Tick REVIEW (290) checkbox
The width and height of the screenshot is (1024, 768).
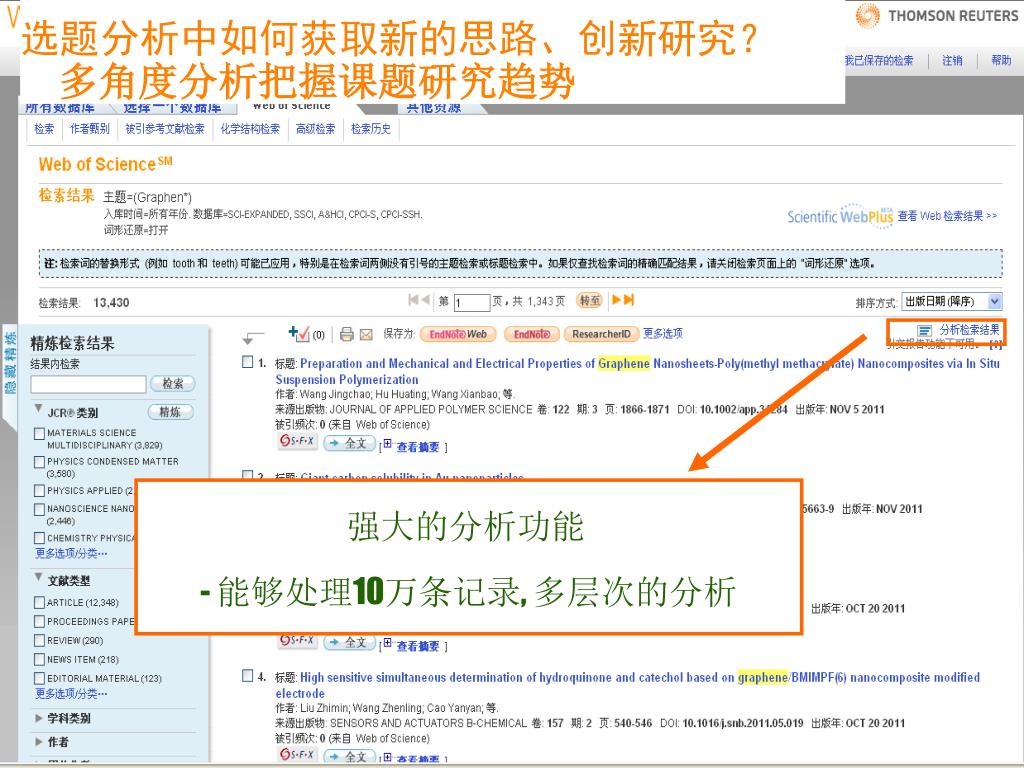pos(39,641)
